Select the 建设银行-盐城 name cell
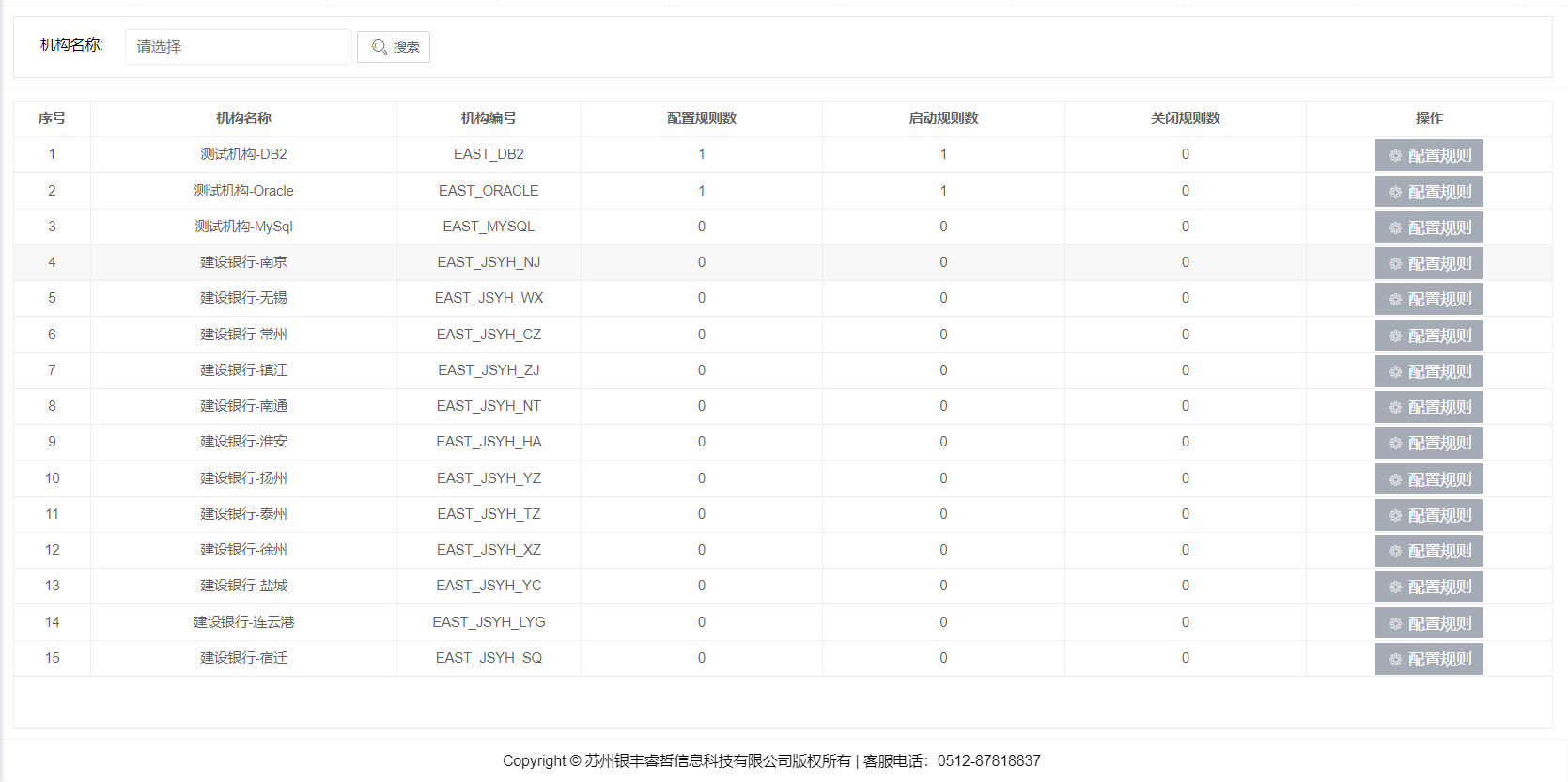Viewport: 1568px width, 782px height. pyautogui.click(x=243, y=586)
